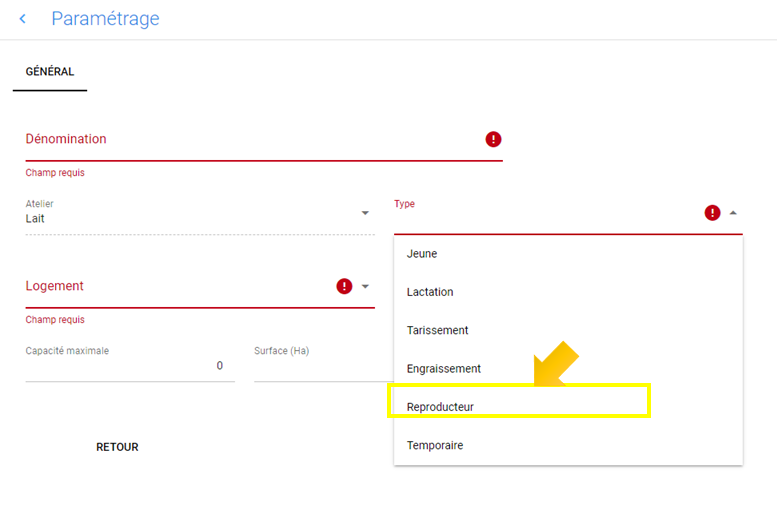Screen dimensions: 777x529
Task: Select Jeune in the Type list
Action: [568, 254]
